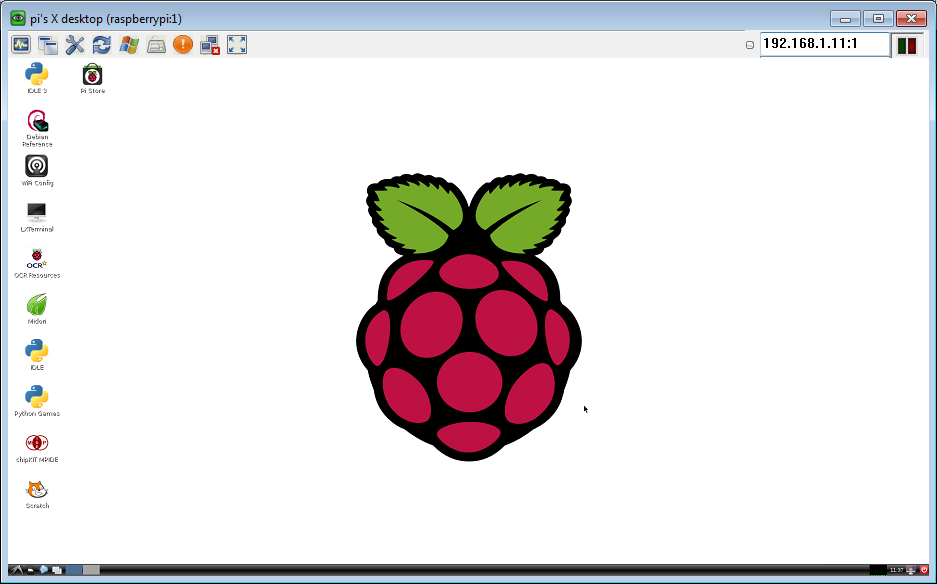Viewport: 937px width, 584px height.
Task: Click the small checkbox beside the address field
Action: (x=750, y=45)
